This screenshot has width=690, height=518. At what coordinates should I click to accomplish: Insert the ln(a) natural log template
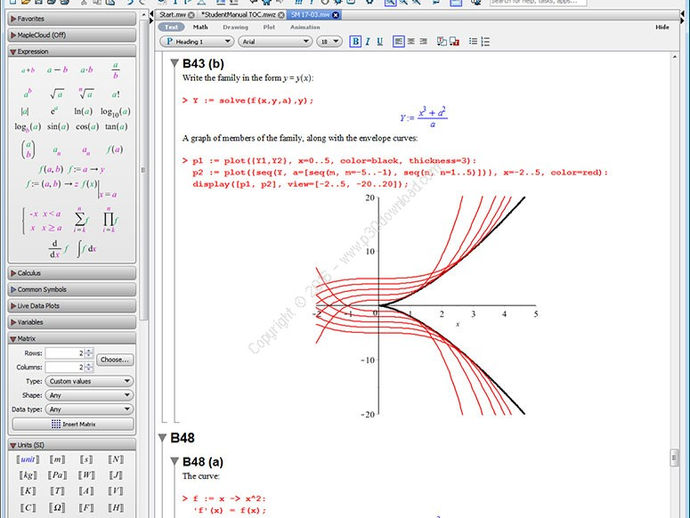[83, 111]
